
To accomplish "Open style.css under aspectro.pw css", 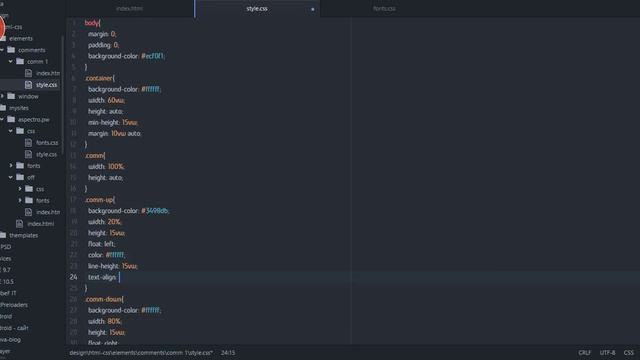I will click(46, 154).
